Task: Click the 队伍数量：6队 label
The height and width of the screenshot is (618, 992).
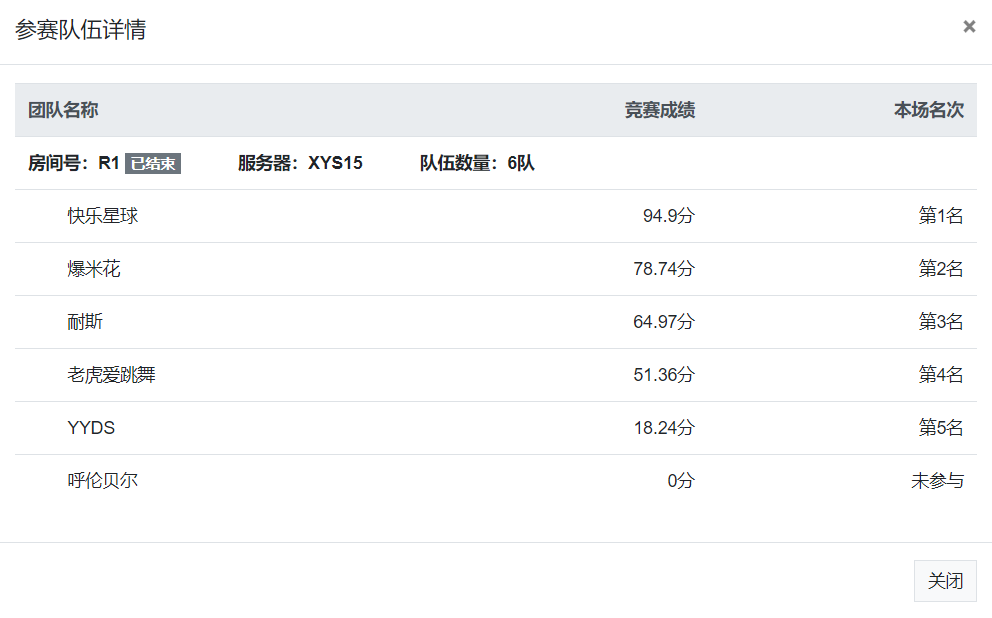Action: pos(477,163)
